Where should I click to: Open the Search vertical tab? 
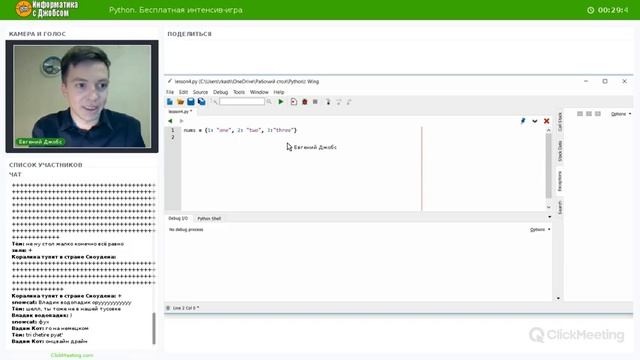560,207
